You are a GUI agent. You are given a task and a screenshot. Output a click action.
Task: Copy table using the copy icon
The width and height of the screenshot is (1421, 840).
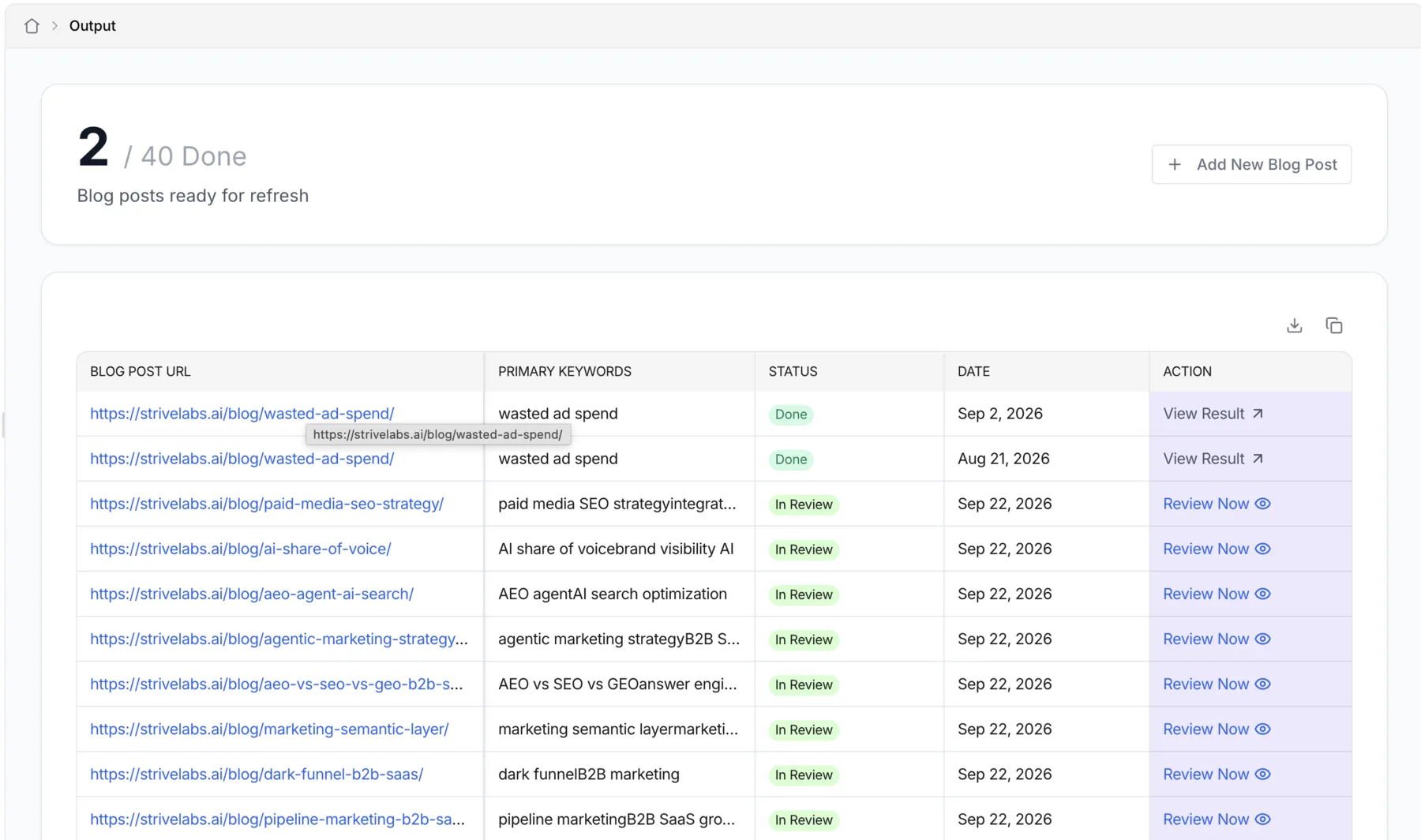pyautogui.click(x=1334, y=325)
